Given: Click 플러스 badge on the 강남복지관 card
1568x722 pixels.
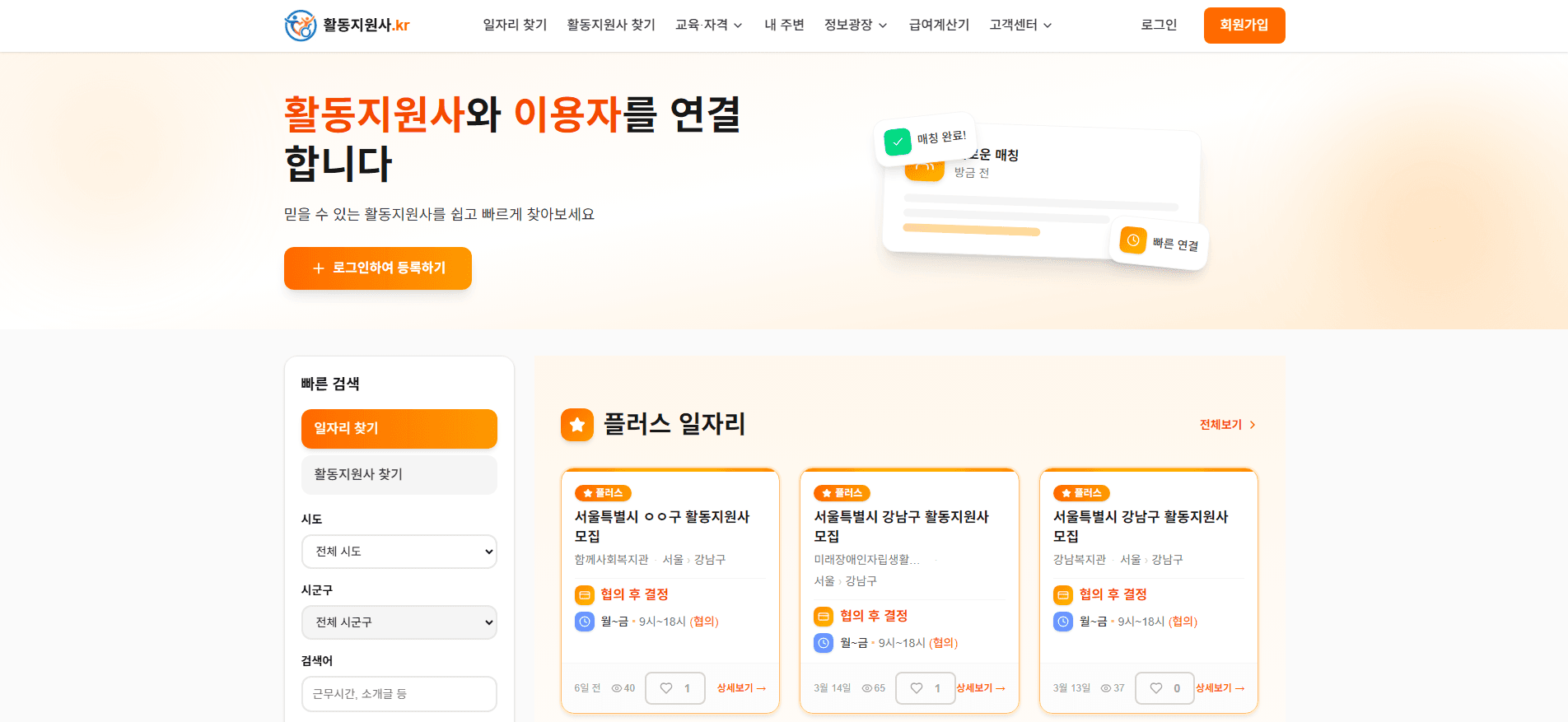Looking at the screenshot, I should (x=1081, y=493).
